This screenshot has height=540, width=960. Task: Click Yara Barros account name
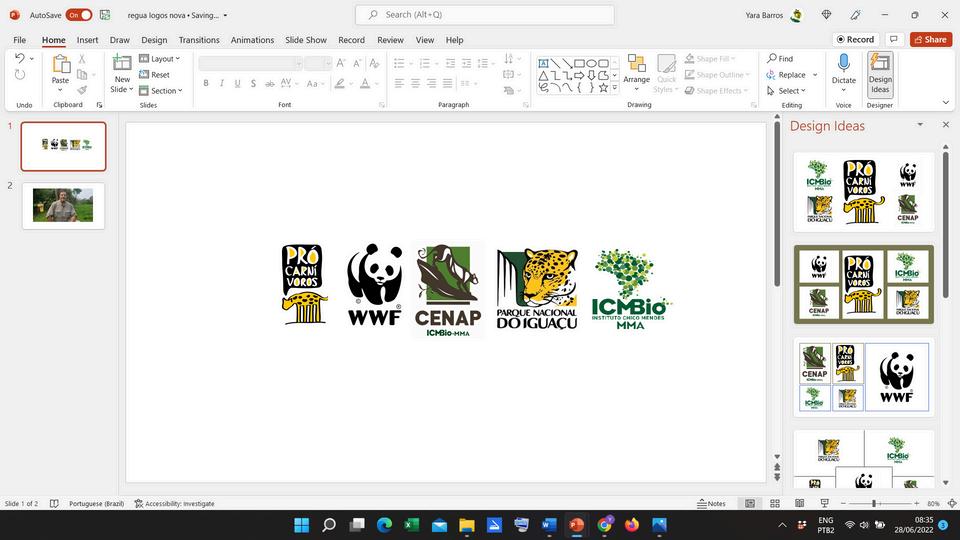click(764, 15)
